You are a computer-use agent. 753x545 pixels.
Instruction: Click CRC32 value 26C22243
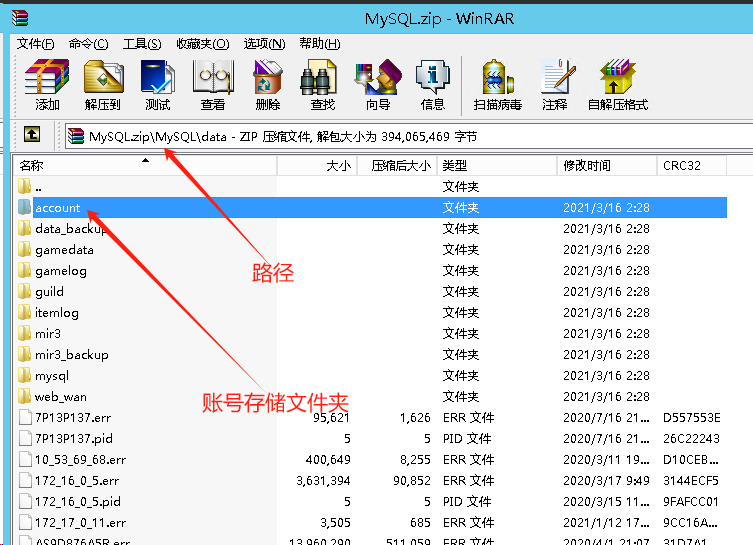[x=691, y=438]
